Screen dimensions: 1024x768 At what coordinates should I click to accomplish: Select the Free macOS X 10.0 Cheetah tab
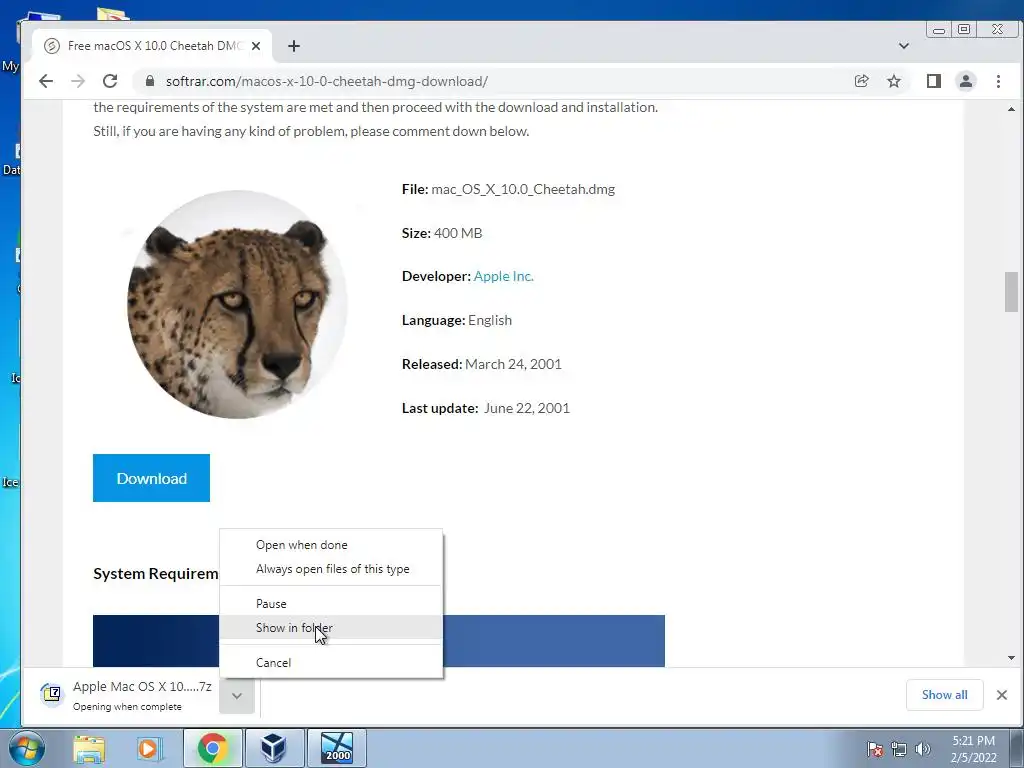click(153, 46)
